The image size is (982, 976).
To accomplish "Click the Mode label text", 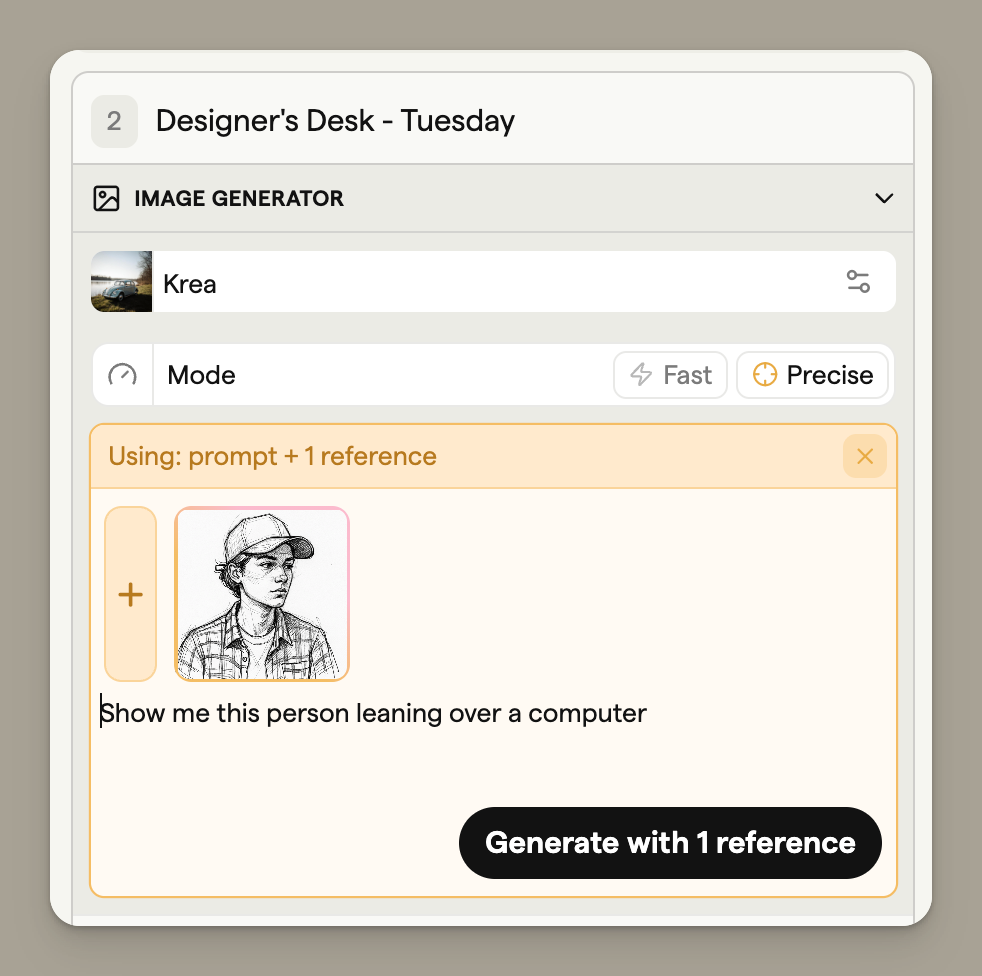I will pos(201,375).
